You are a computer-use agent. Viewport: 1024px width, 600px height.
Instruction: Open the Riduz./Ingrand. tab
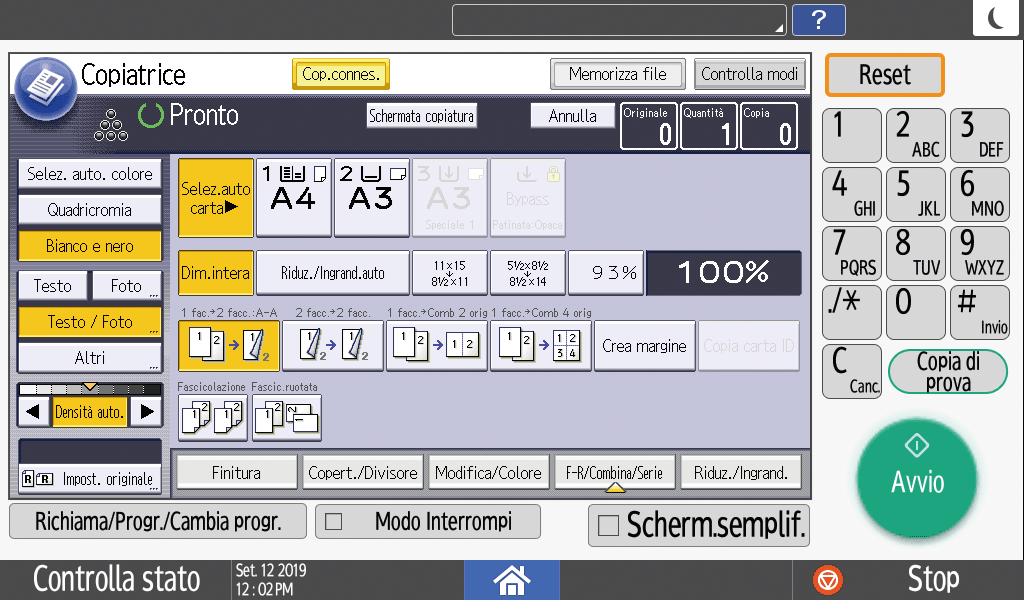[x=741, y=473]
